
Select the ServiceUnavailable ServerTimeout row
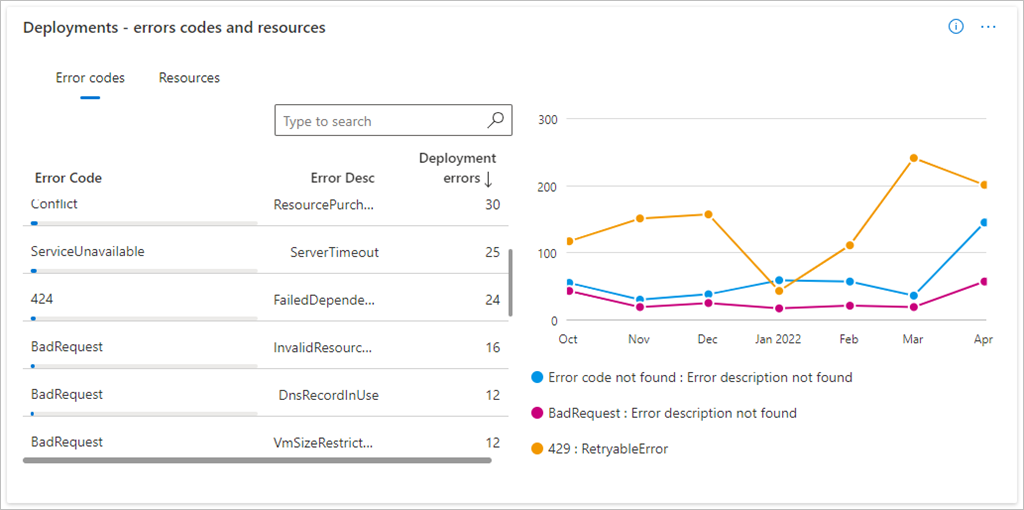265,252
